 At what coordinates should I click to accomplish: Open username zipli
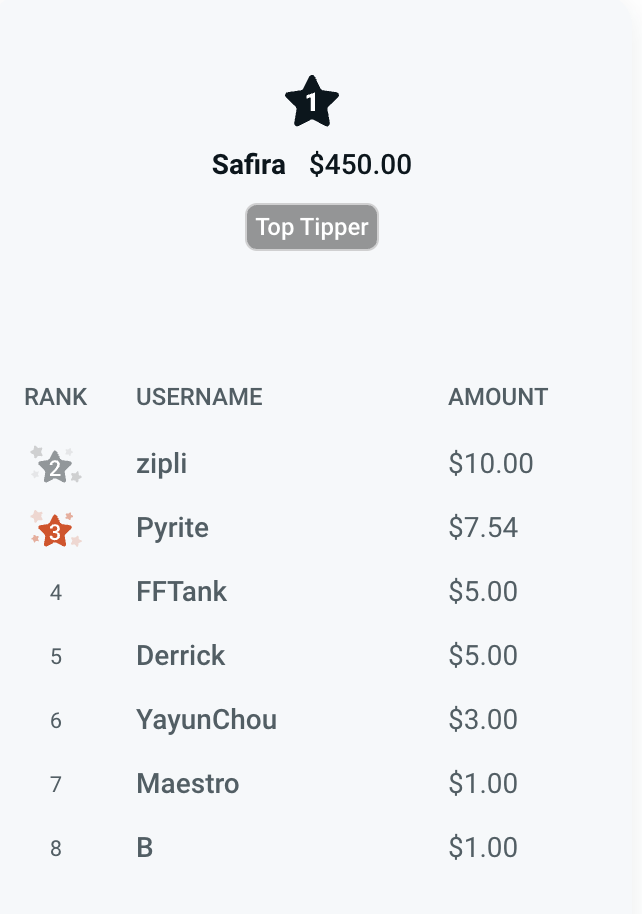161,464
